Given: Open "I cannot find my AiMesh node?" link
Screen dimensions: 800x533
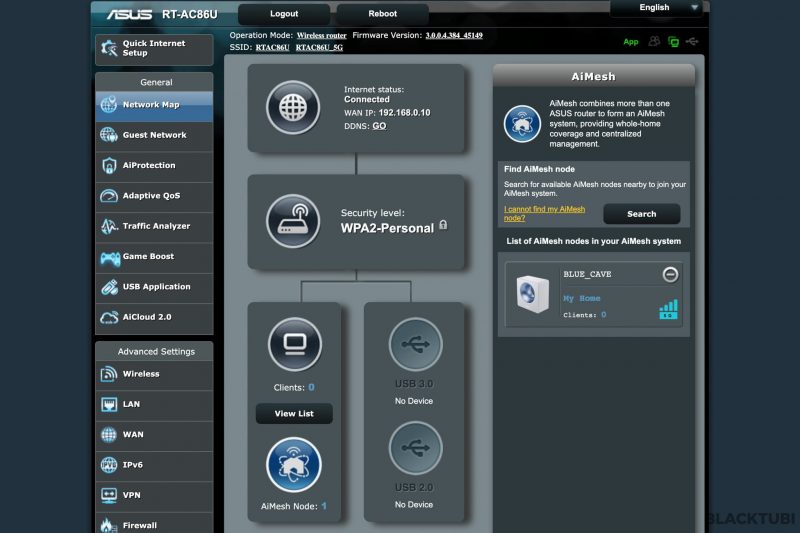Looking at the screenshot, I should click(544, 214).
